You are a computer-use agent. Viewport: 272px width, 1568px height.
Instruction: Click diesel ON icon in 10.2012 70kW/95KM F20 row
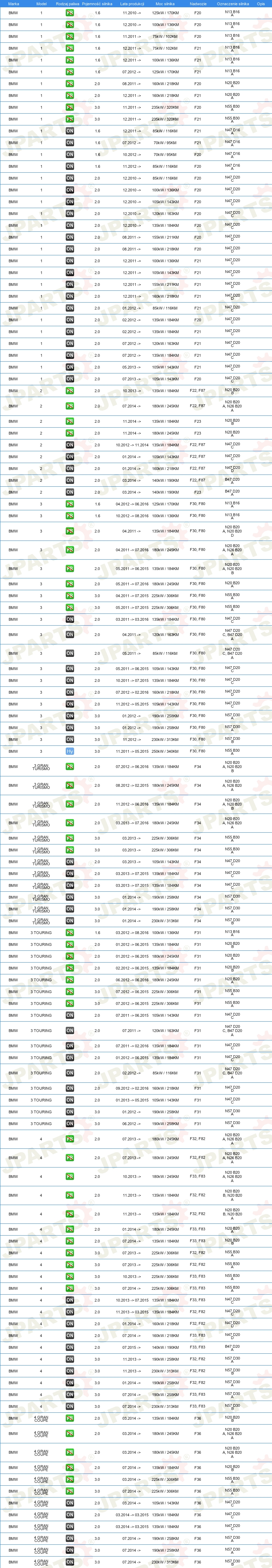(70, 155)
